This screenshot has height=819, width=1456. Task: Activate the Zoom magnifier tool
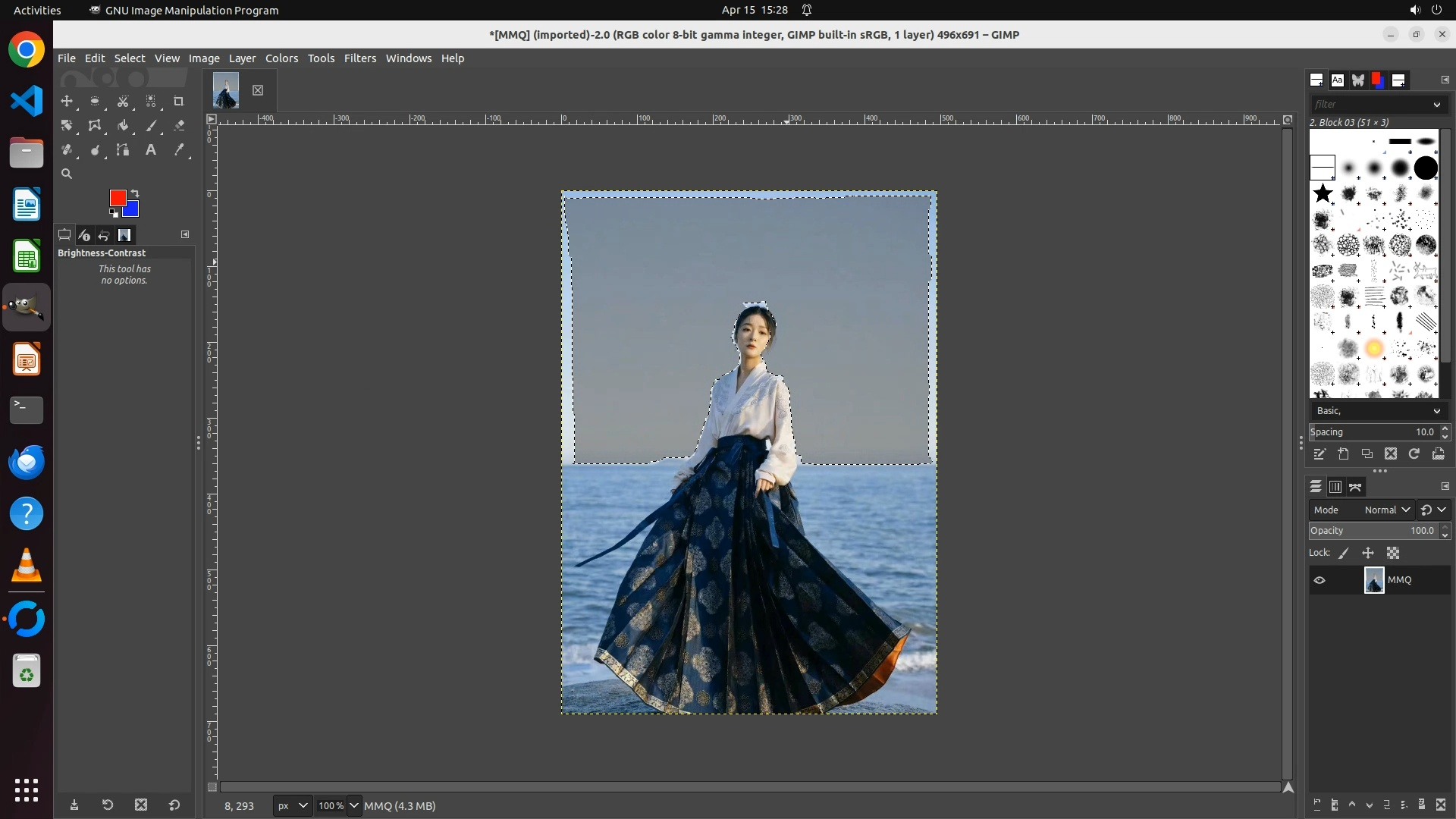click(x=67, y=174)
